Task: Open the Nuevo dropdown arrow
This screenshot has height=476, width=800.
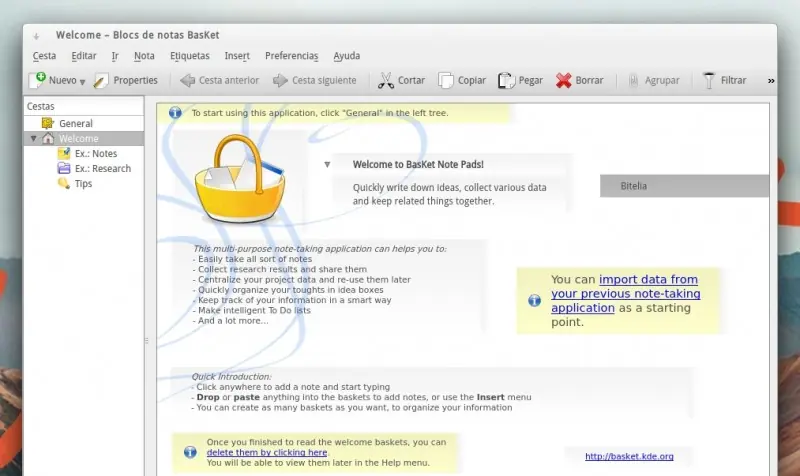Action: pos(82,82)
